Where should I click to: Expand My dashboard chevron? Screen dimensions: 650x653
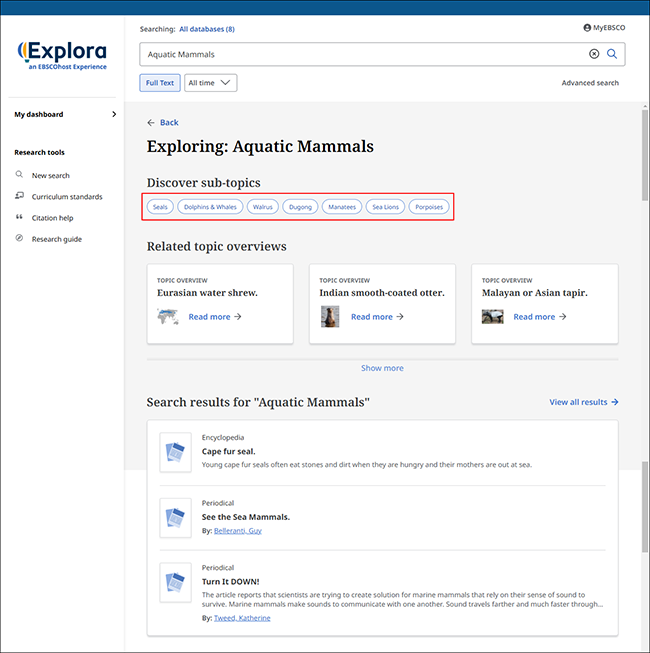click(x=114, y=114)
